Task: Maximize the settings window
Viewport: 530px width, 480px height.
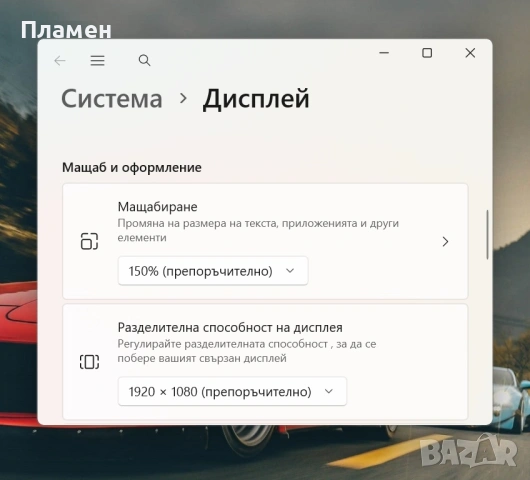Action: point(427,53)
